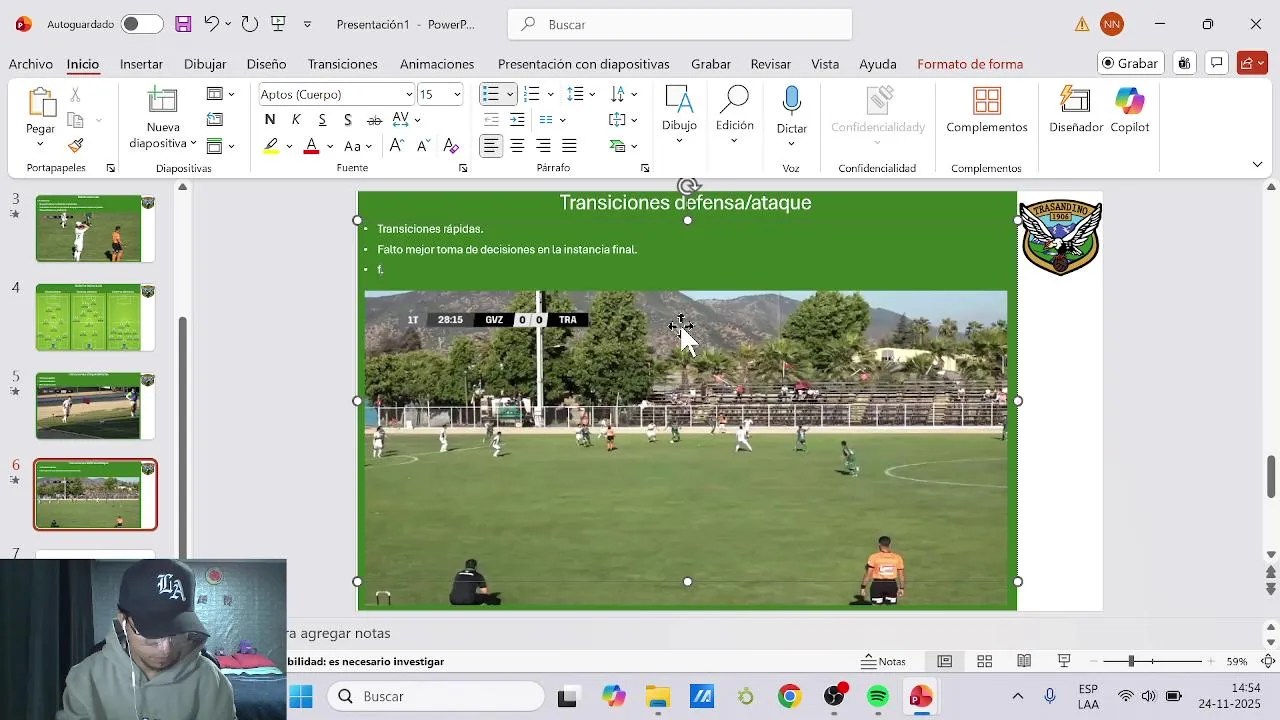
Task: Click the Pegar paste icon
Action: pos(40,103)
